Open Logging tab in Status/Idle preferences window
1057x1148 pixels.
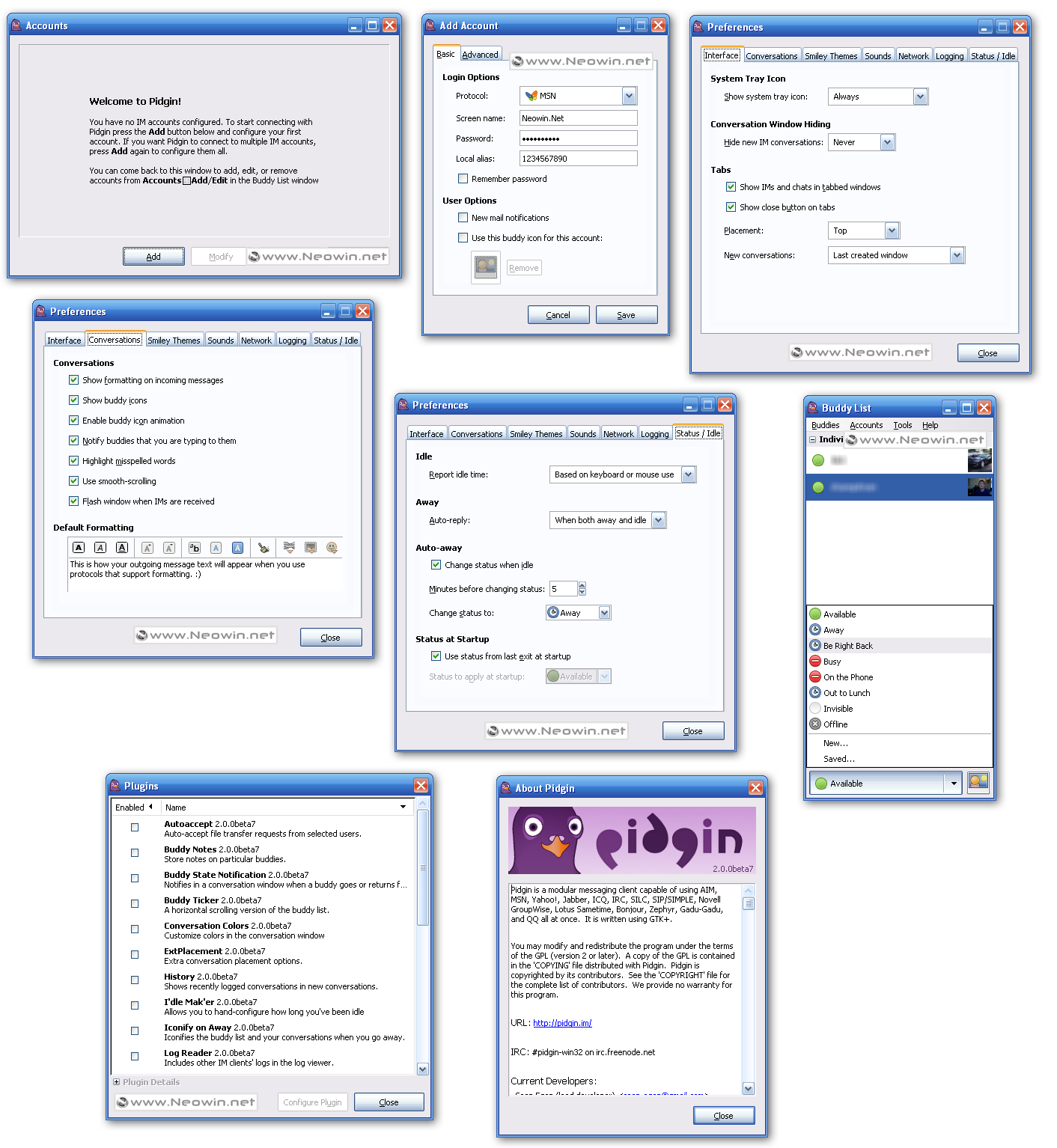coord(655,434)
